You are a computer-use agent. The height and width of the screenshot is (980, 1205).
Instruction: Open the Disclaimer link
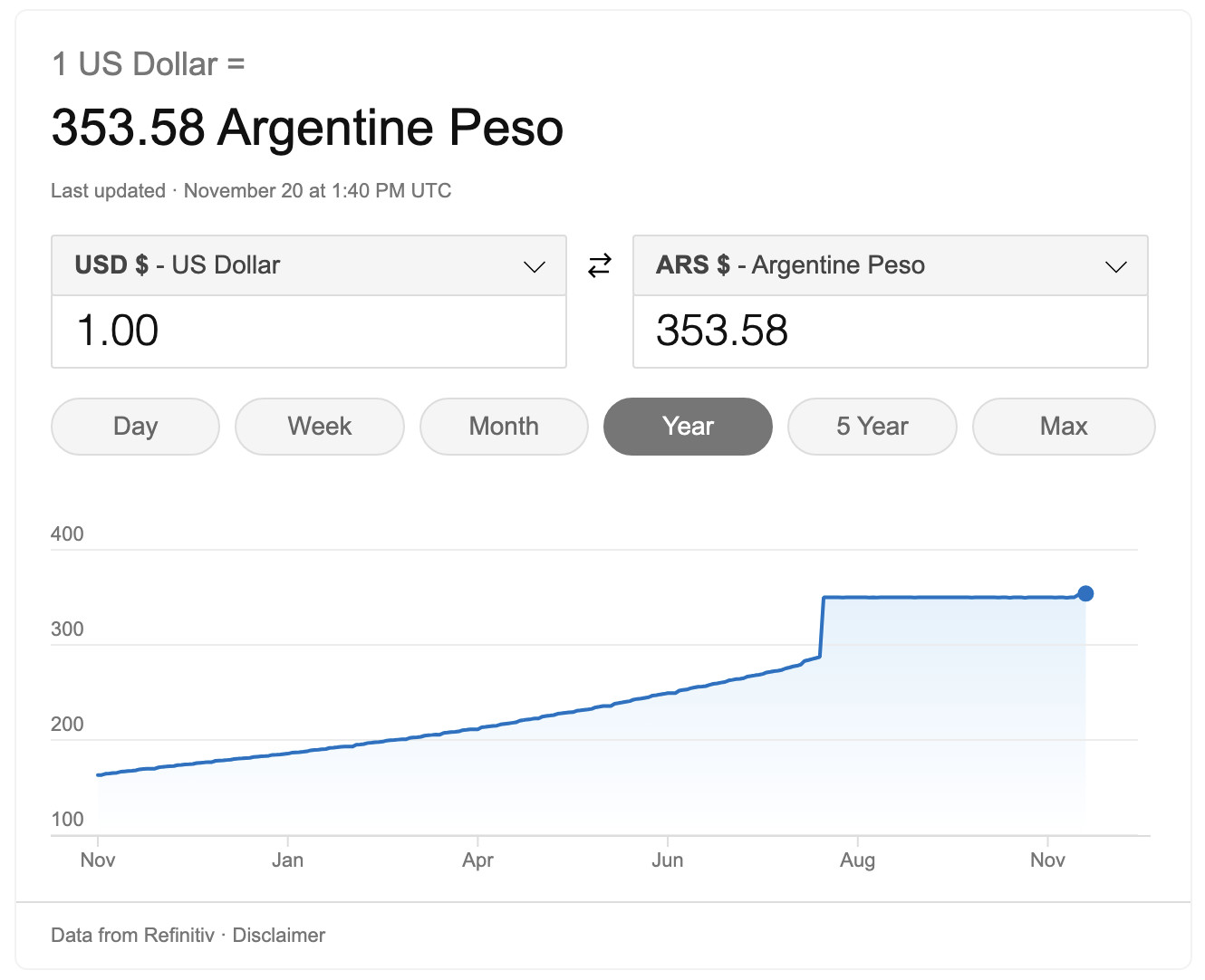(x=279, y=935)
